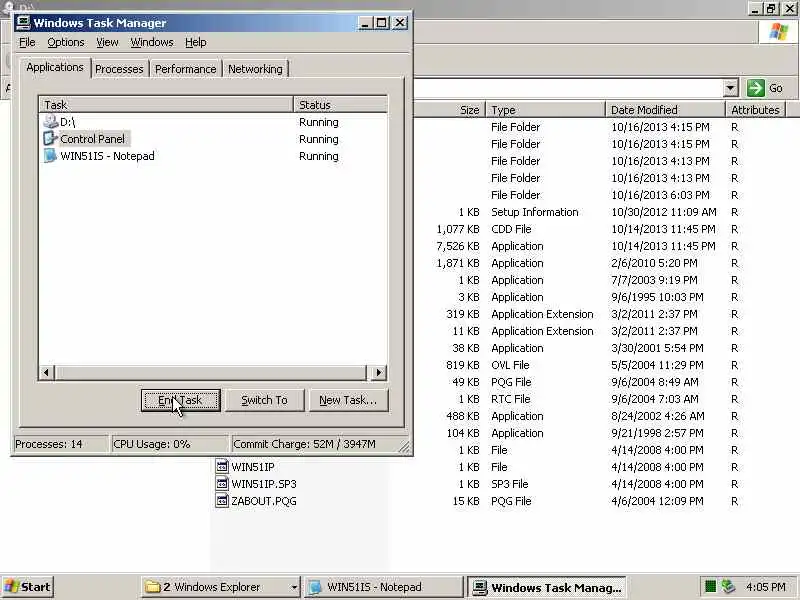Click the 7,526 KB size cell
Image resolution: width=800 pixels, height=600 pixels.
coord(458,246)
